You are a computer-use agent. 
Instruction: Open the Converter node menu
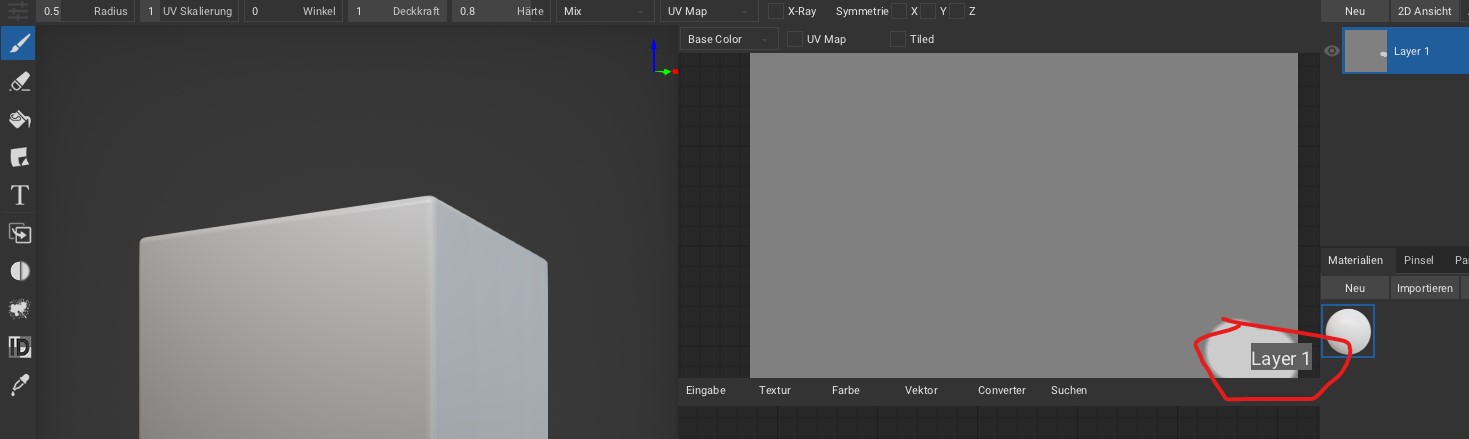[1002, 390]
